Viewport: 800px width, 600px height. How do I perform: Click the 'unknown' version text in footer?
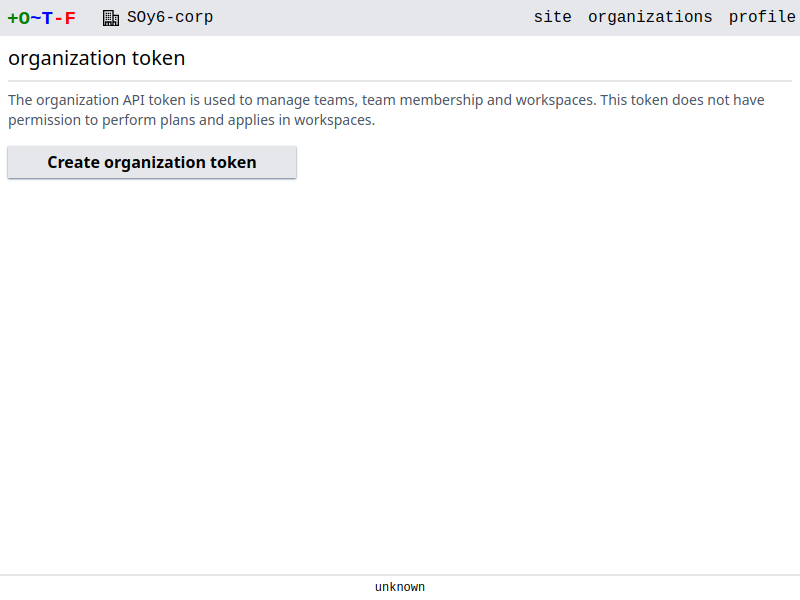400,587
